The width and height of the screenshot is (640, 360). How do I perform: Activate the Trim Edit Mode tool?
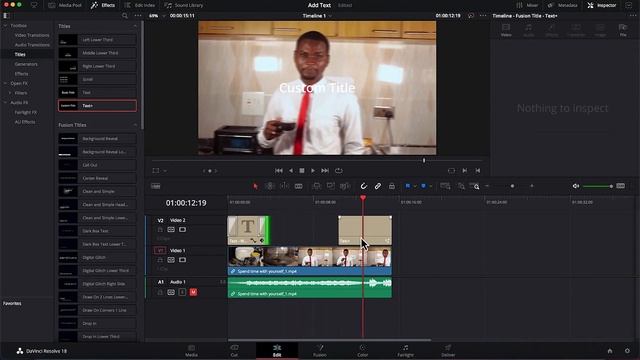click(270, 186)
